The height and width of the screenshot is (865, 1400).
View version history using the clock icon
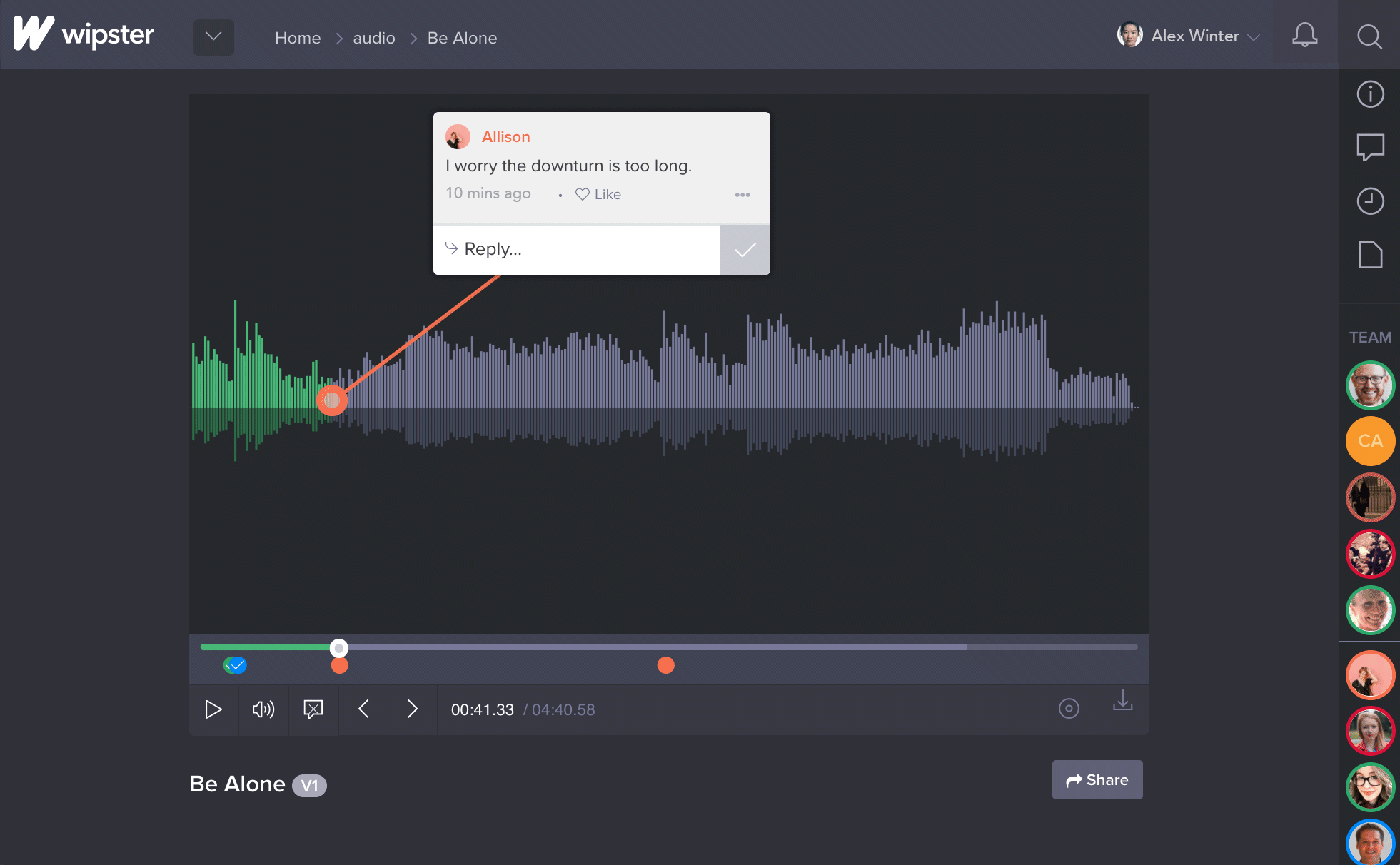1370,201
